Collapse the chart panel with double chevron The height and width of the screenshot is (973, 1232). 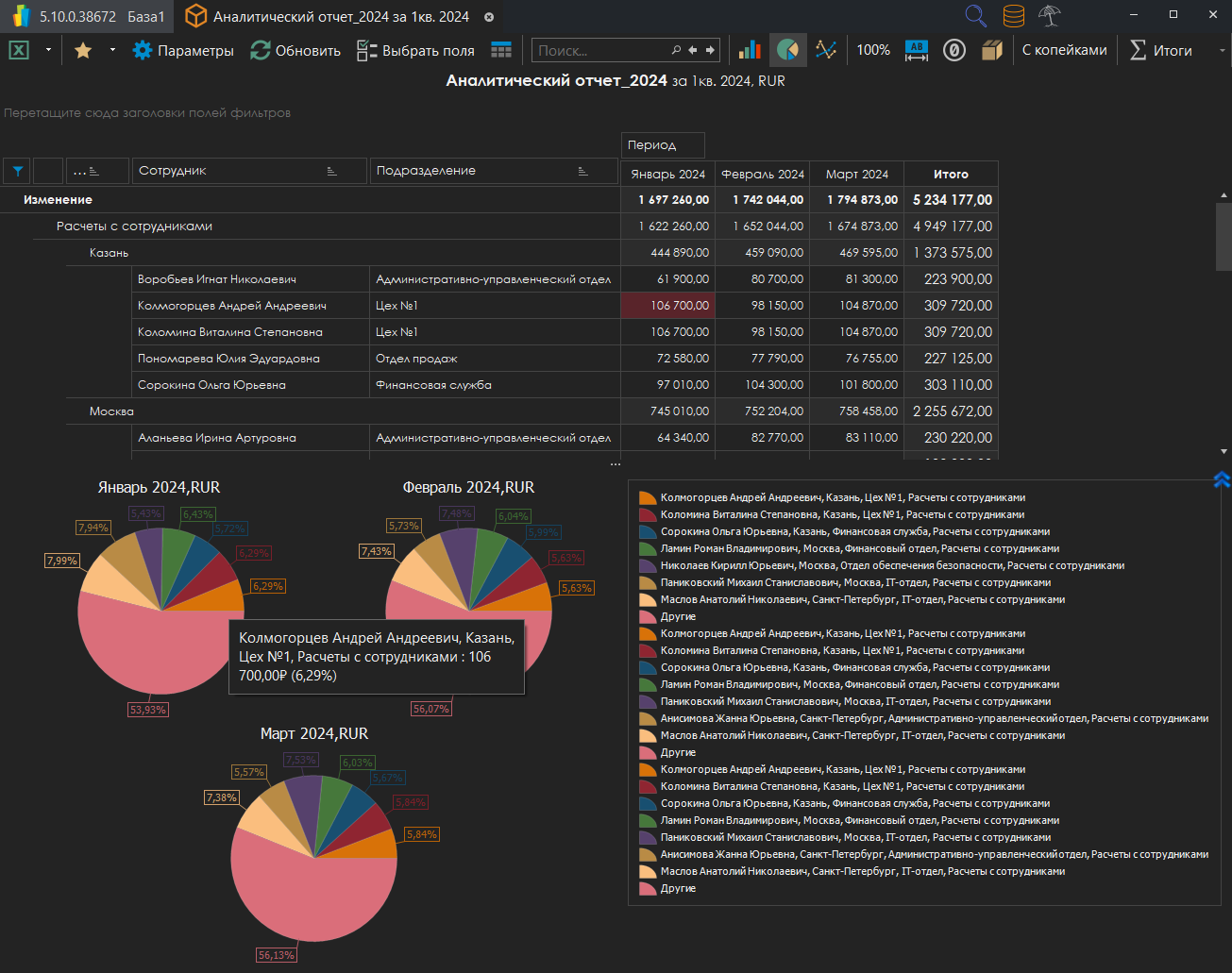1221,479
